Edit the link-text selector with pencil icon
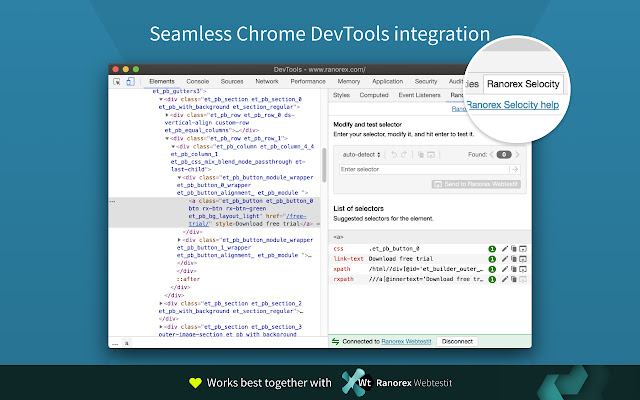640x400 pixels. pyautogui.click(x=505, y=259)
